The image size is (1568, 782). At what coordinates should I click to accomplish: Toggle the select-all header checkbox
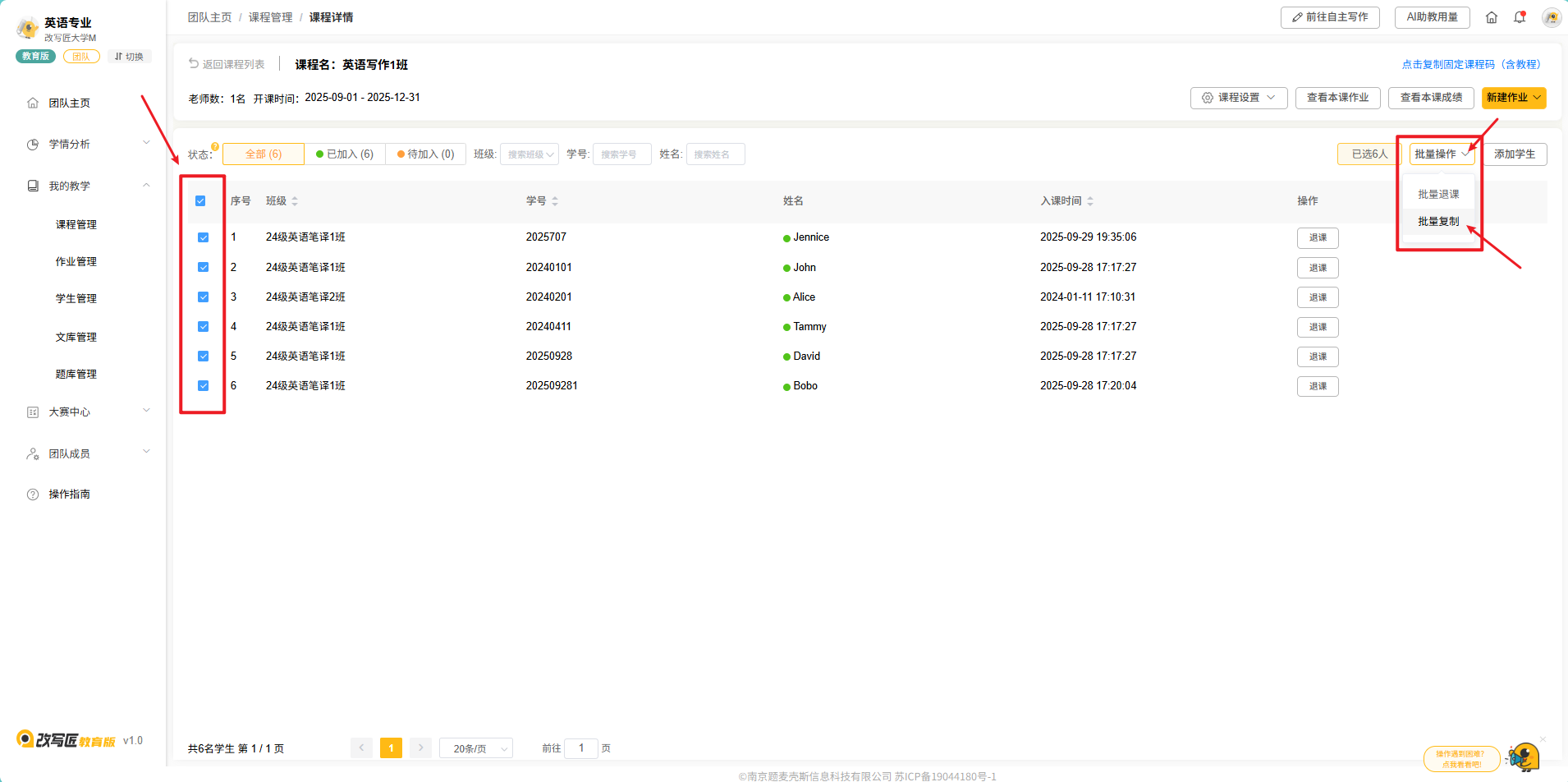(x=200, y=201)
